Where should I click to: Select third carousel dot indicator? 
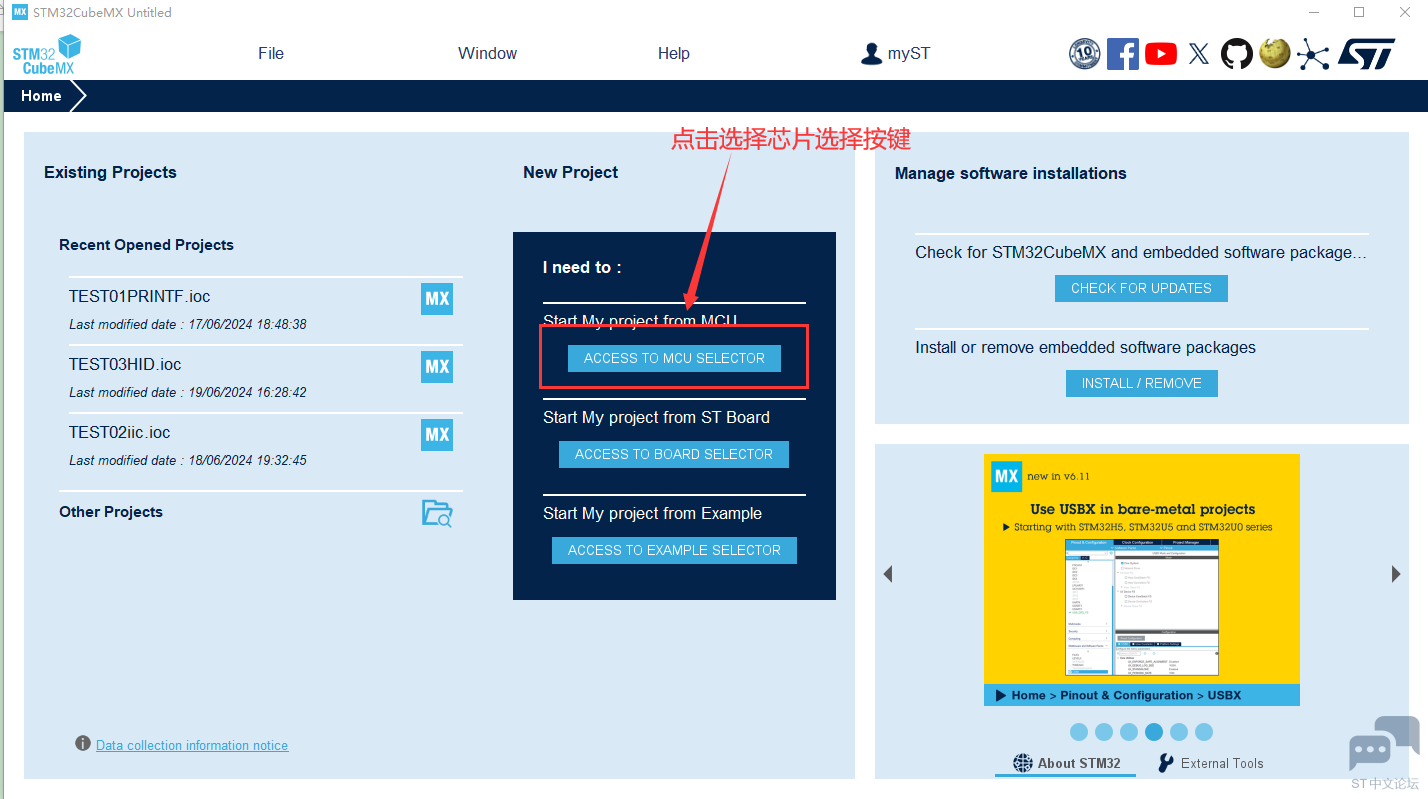coord(1129,732)
